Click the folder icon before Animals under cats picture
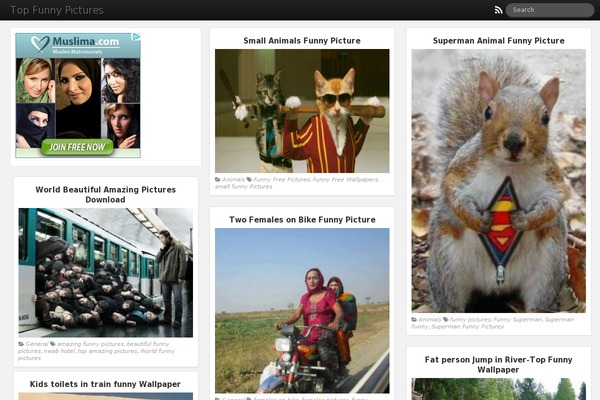 pos(218,179)
